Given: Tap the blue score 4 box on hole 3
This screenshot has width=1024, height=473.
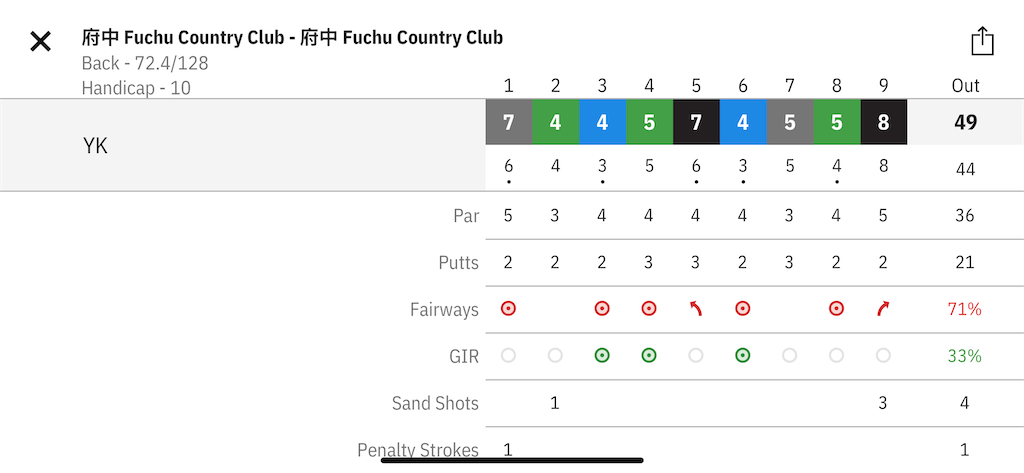Looking at the screenshot, I should point(602,122).
